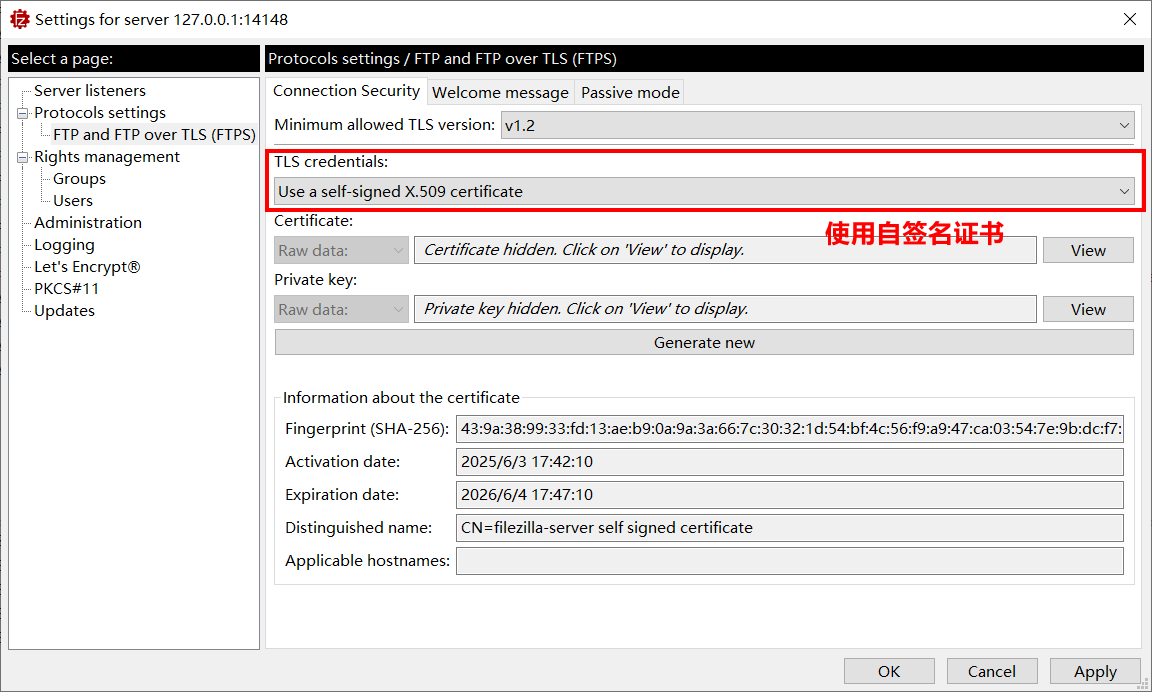Click the OK button

(x=889, y=671)
